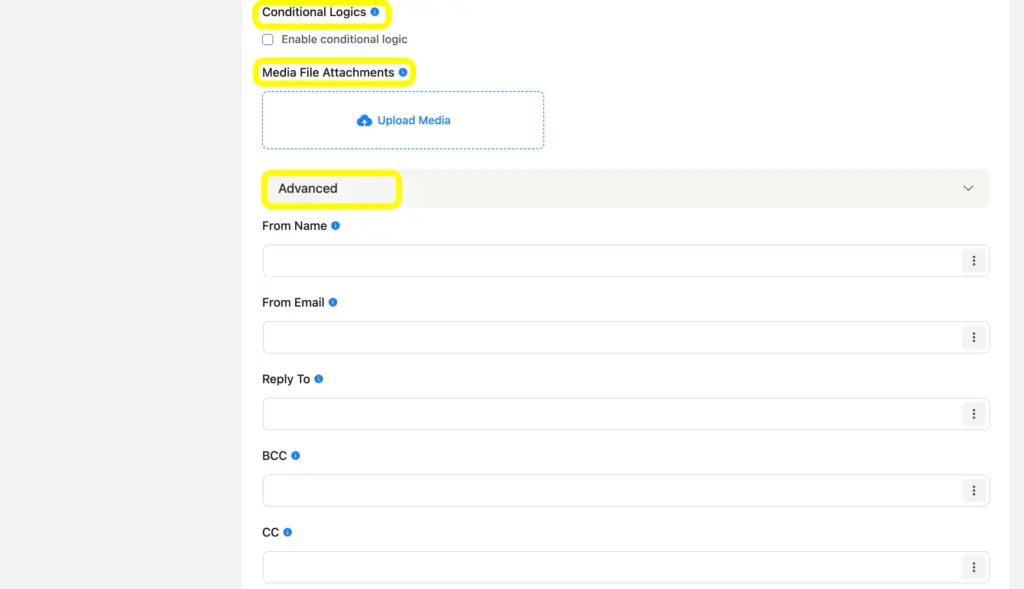Focus the CC input field
Viewport: 1024px width, 589px height.
pos(626,567)
